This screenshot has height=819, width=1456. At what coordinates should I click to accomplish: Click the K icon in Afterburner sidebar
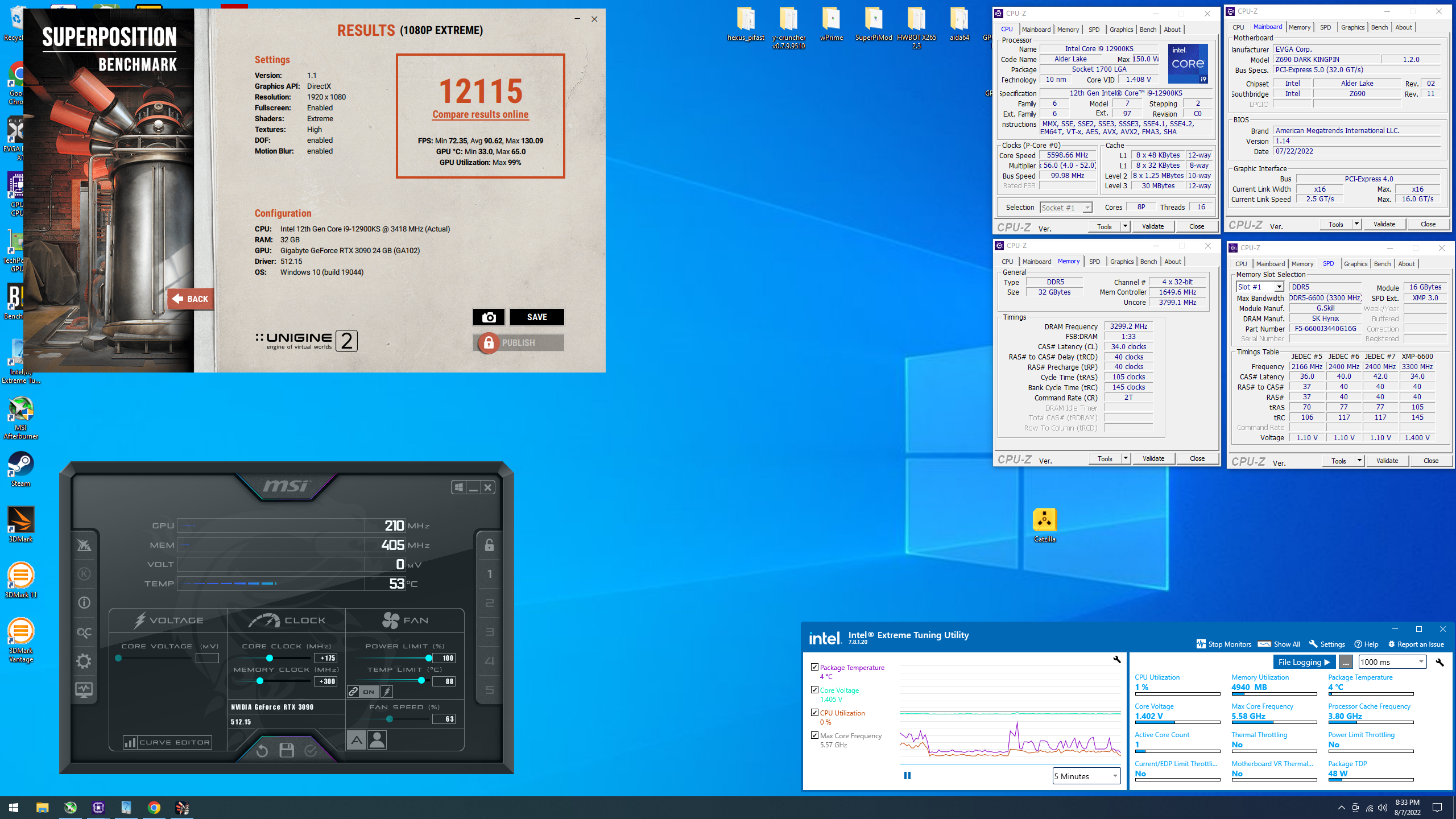tap(84, 574)
